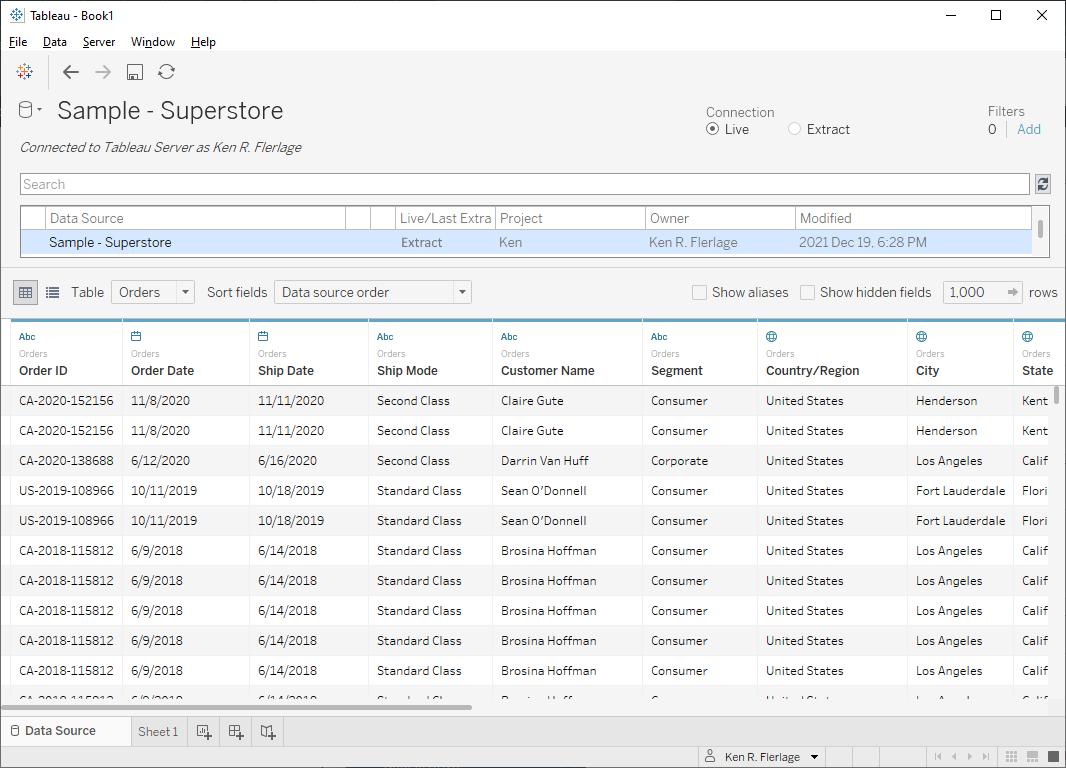Viewport: 1066px width, 768px height.
Task: Click the forward arrow icon
Action: pos(103,71)
